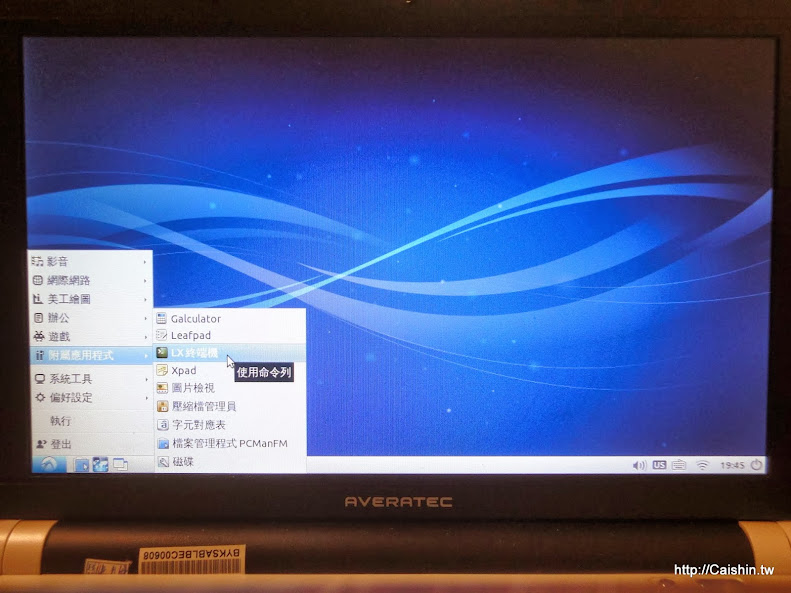Click the keyboard tray icon
791x593 pixels.
(x=679, y=464)
